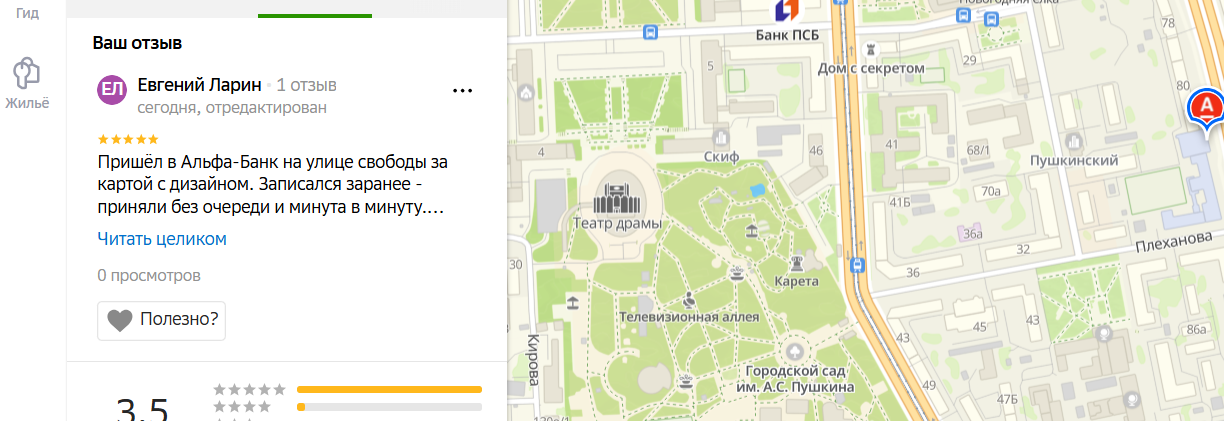Select the Пушкинский building icon

click(1075, 142)
